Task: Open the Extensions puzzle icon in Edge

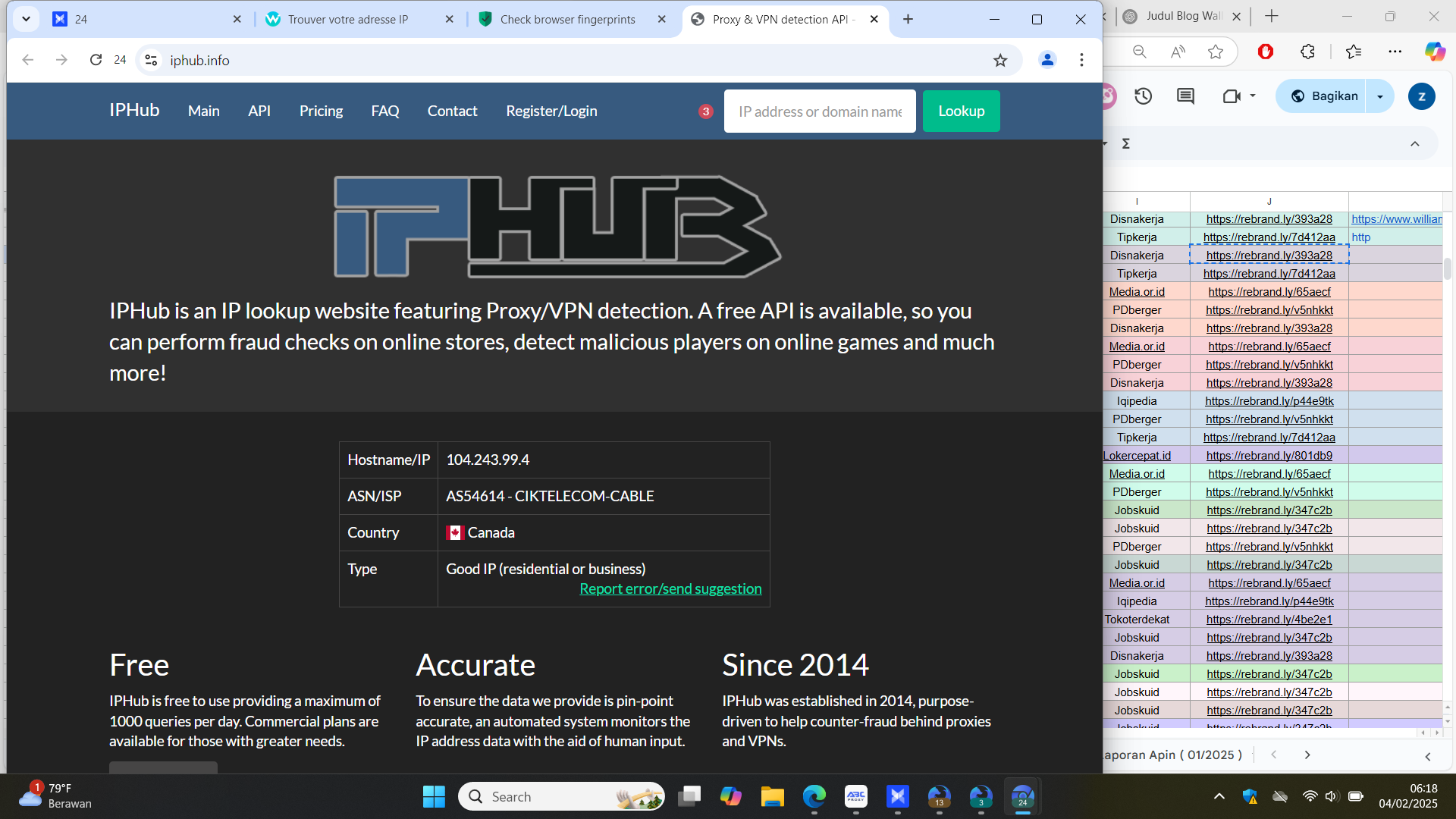Action: tap(1307, 52)
